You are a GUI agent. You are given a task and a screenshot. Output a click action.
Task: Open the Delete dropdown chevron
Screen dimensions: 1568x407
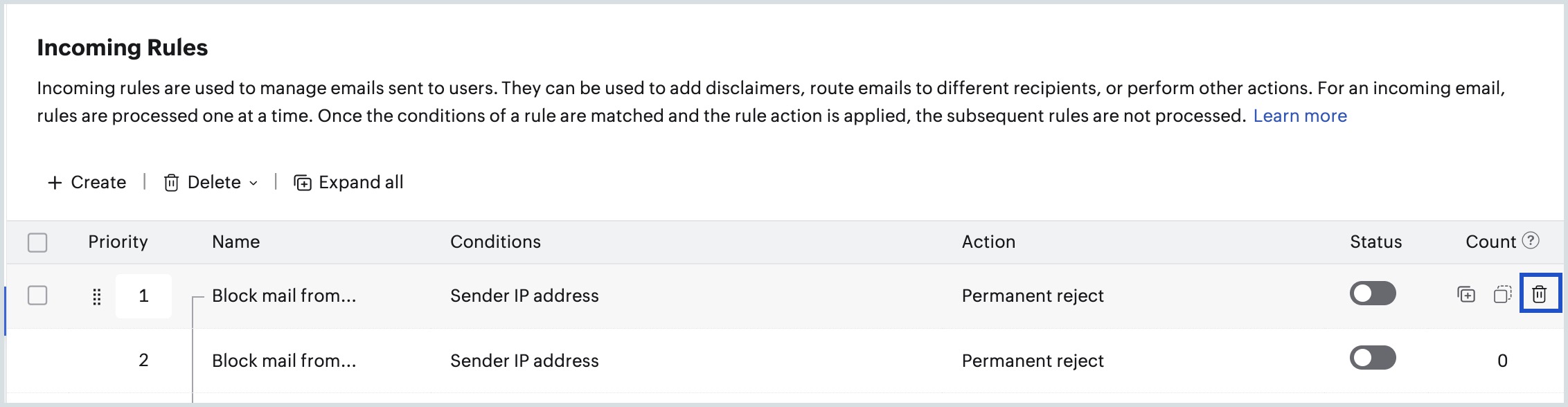(253, 183)
